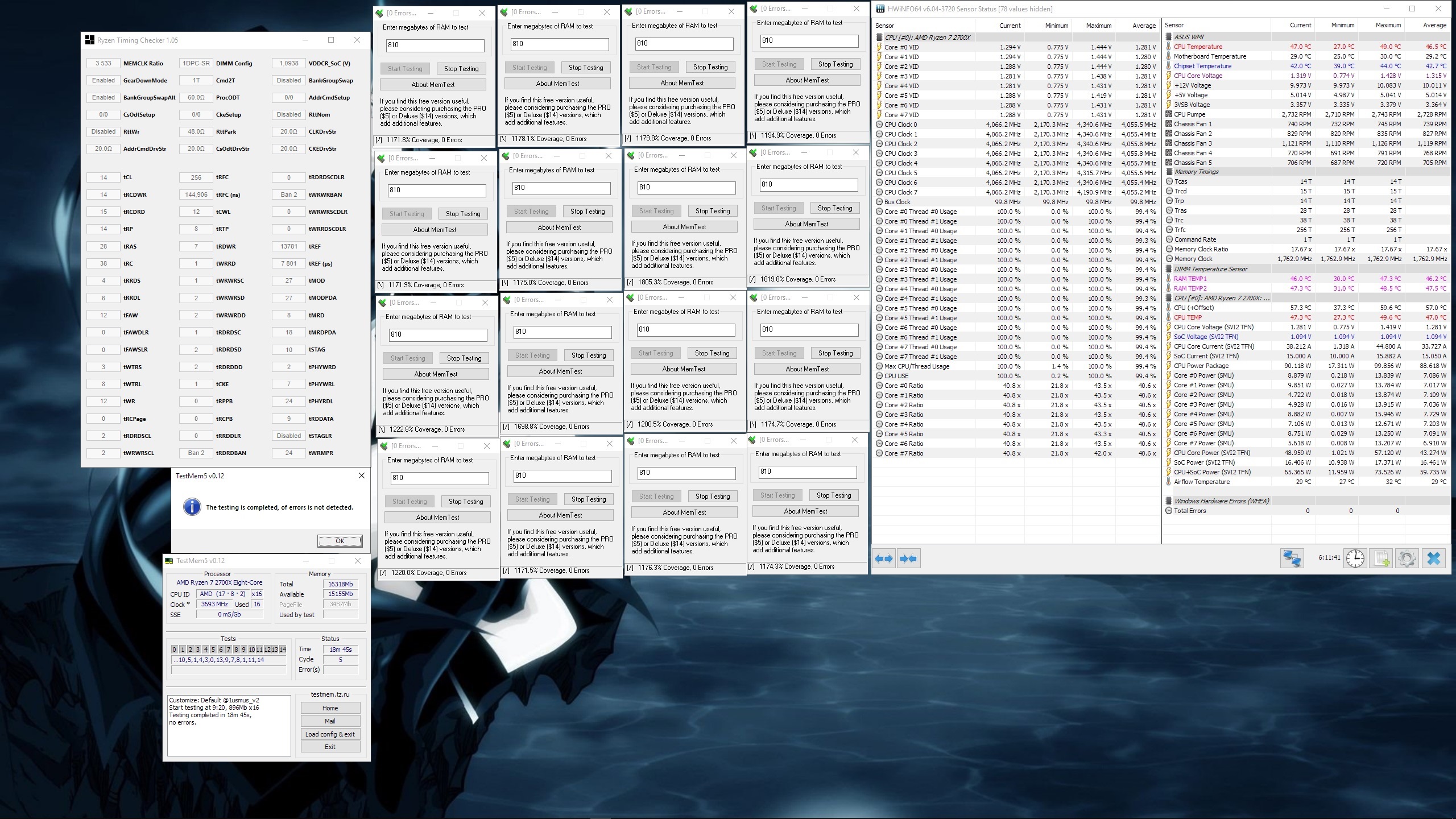
Task: Stop Testing in the 1819.6% coverage MemTest window
Action: tap(835, 208)
